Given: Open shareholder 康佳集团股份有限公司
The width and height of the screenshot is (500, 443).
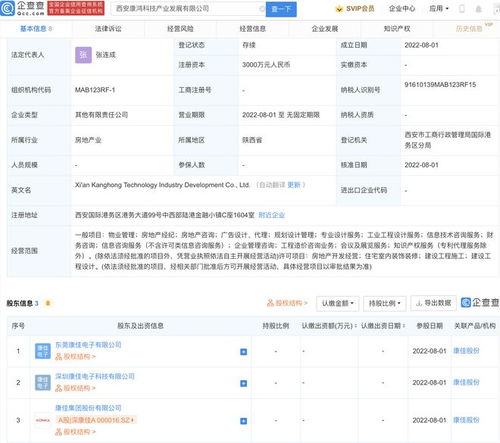Looking at the screenshot, I should (x=88, y=408).
